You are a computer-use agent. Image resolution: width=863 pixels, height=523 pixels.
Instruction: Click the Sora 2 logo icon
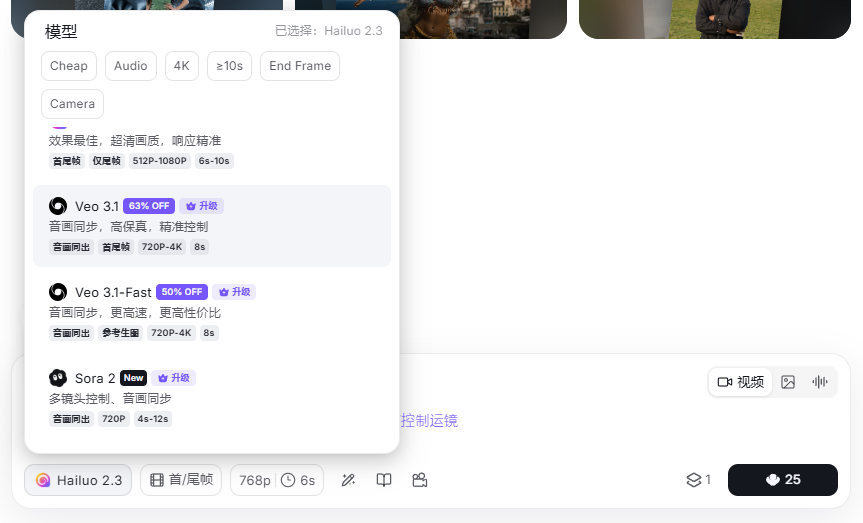[x=58, y=378]
